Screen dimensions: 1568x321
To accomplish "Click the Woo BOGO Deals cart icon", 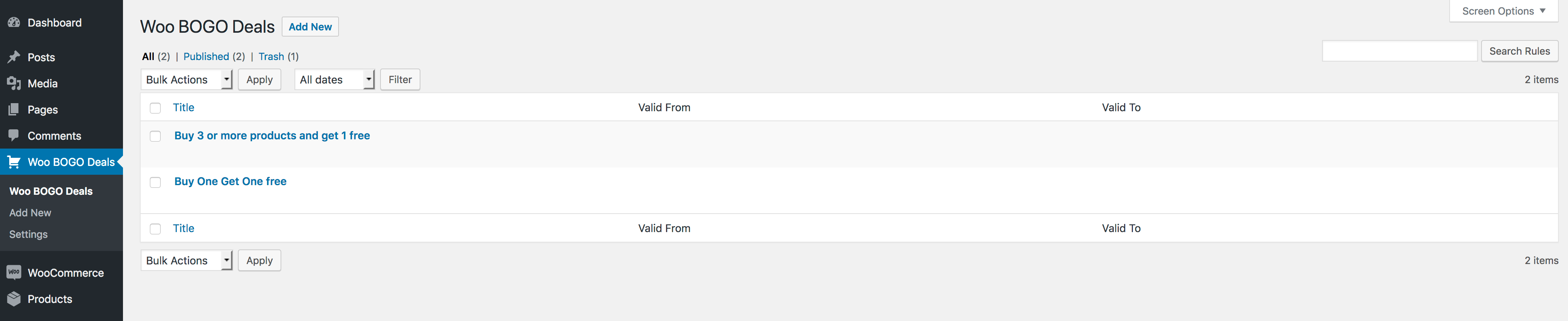I will pyautogui.click(x=14, y=162).
